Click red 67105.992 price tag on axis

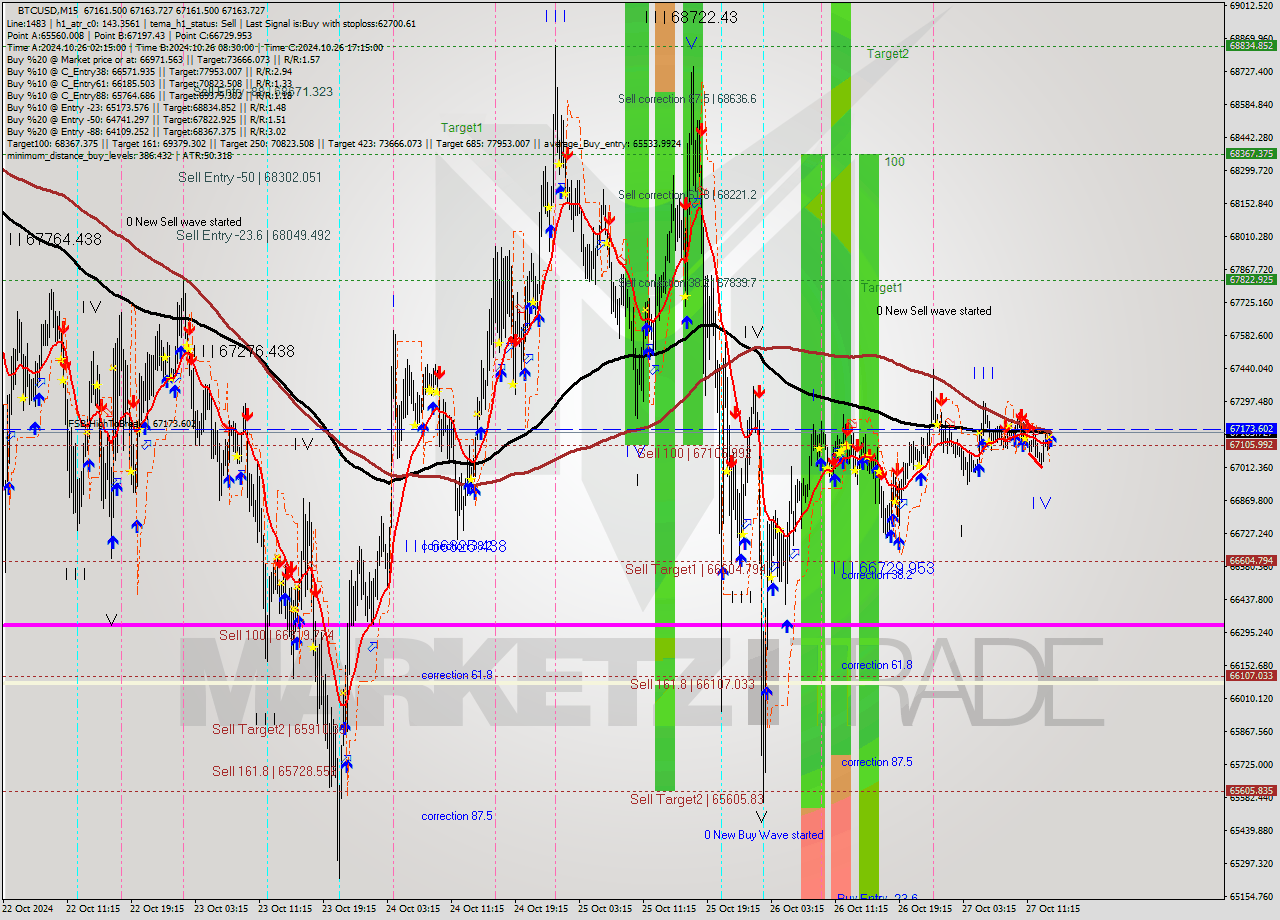1251,444
